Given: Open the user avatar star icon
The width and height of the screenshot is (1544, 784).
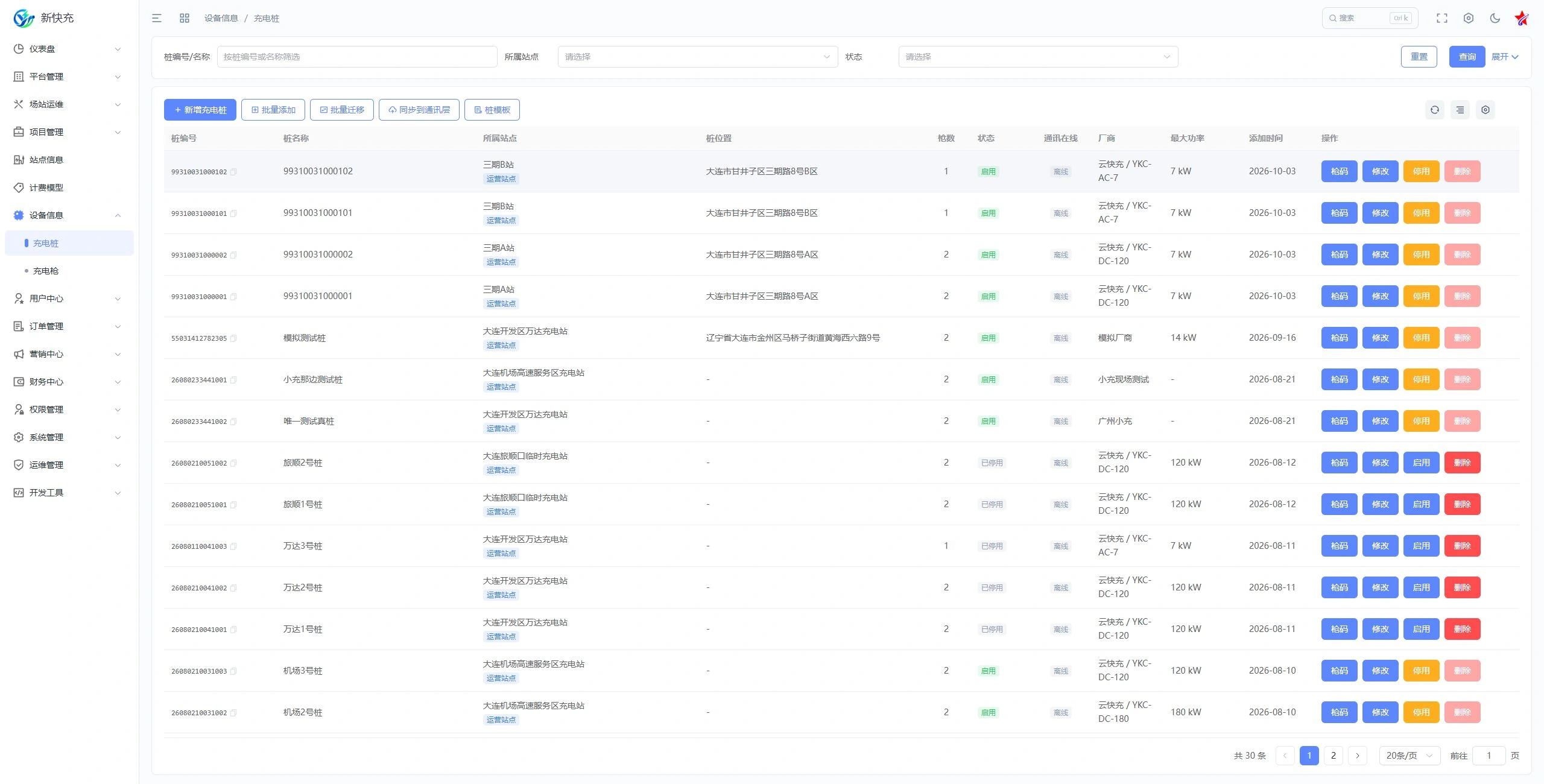Looking at the screenshot, I should 1522,18.
